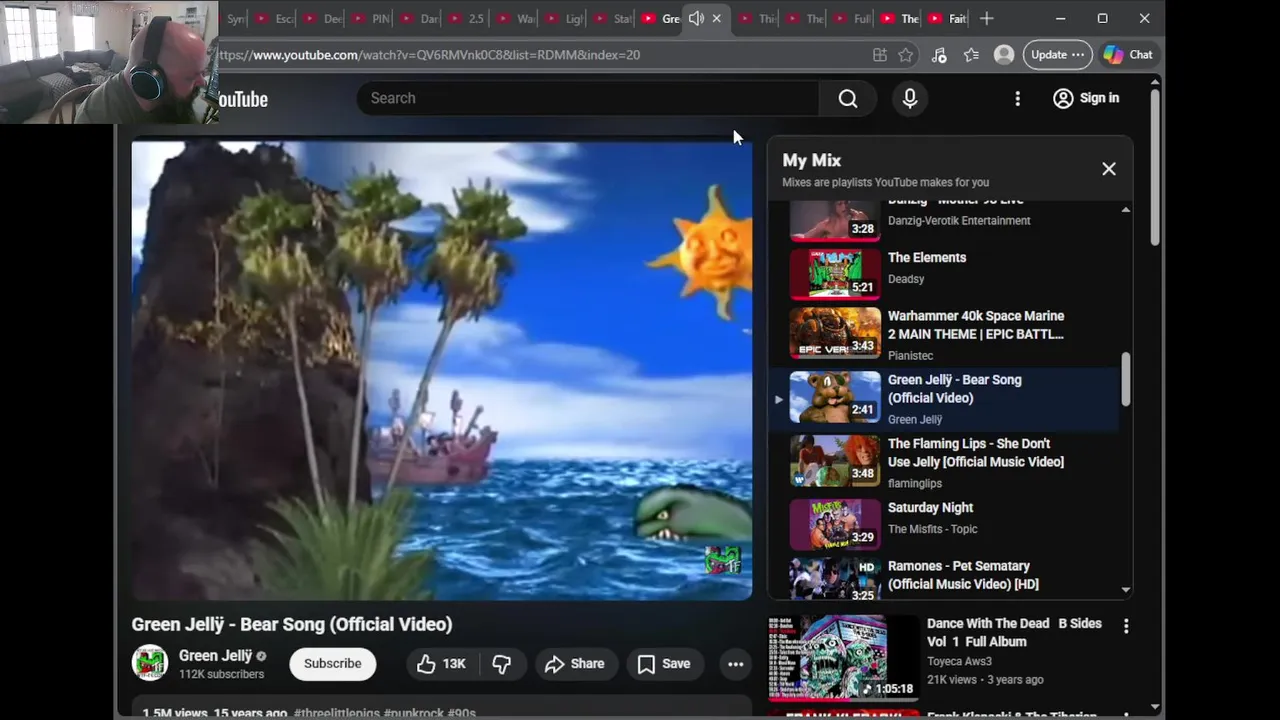
Task: Click the browser Update button
Action: pos(1057,55)
